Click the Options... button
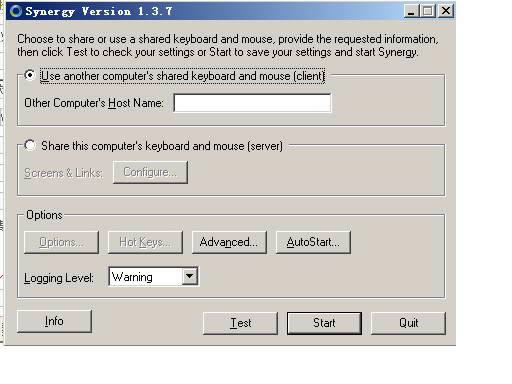This screenshot has width=512, height=384. tap(61, 242)
